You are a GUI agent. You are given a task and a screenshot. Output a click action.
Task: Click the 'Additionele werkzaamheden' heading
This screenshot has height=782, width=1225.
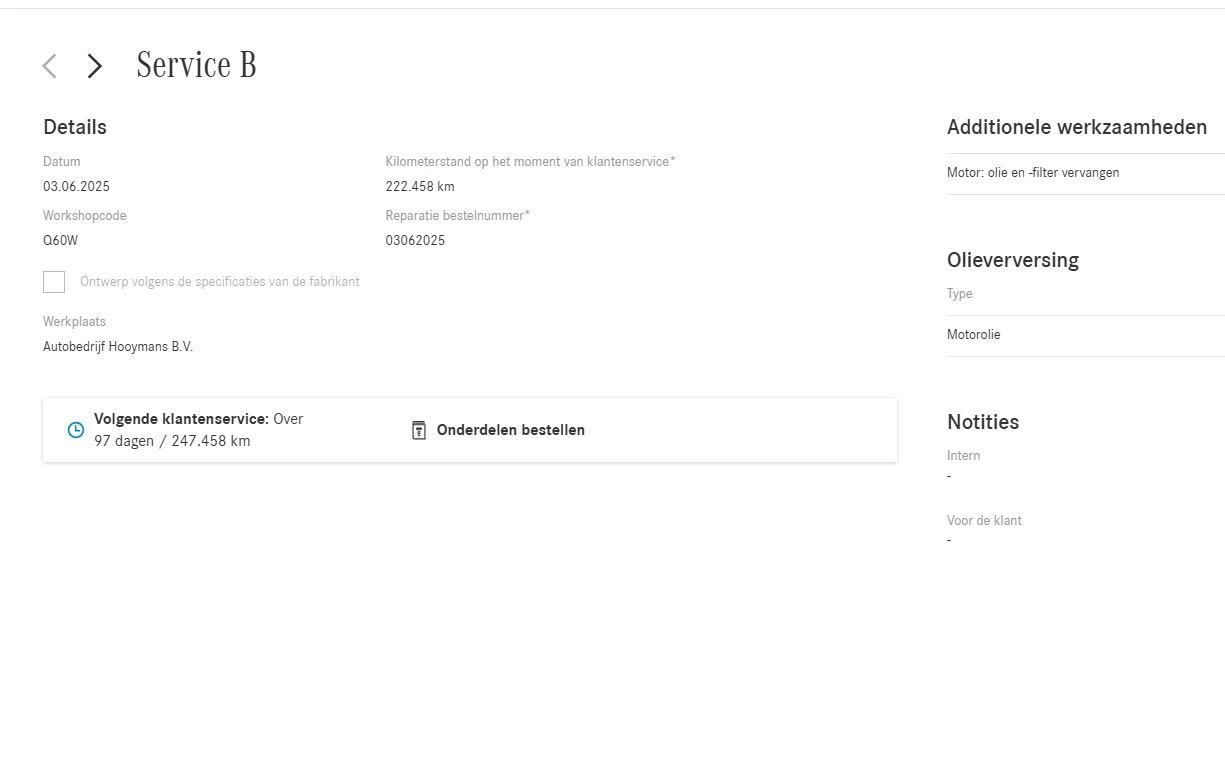(1076, 127)
